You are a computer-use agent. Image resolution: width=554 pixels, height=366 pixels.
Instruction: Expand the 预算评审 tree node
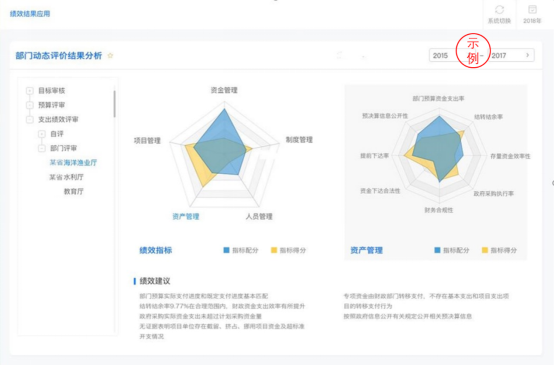coord(30,105)
